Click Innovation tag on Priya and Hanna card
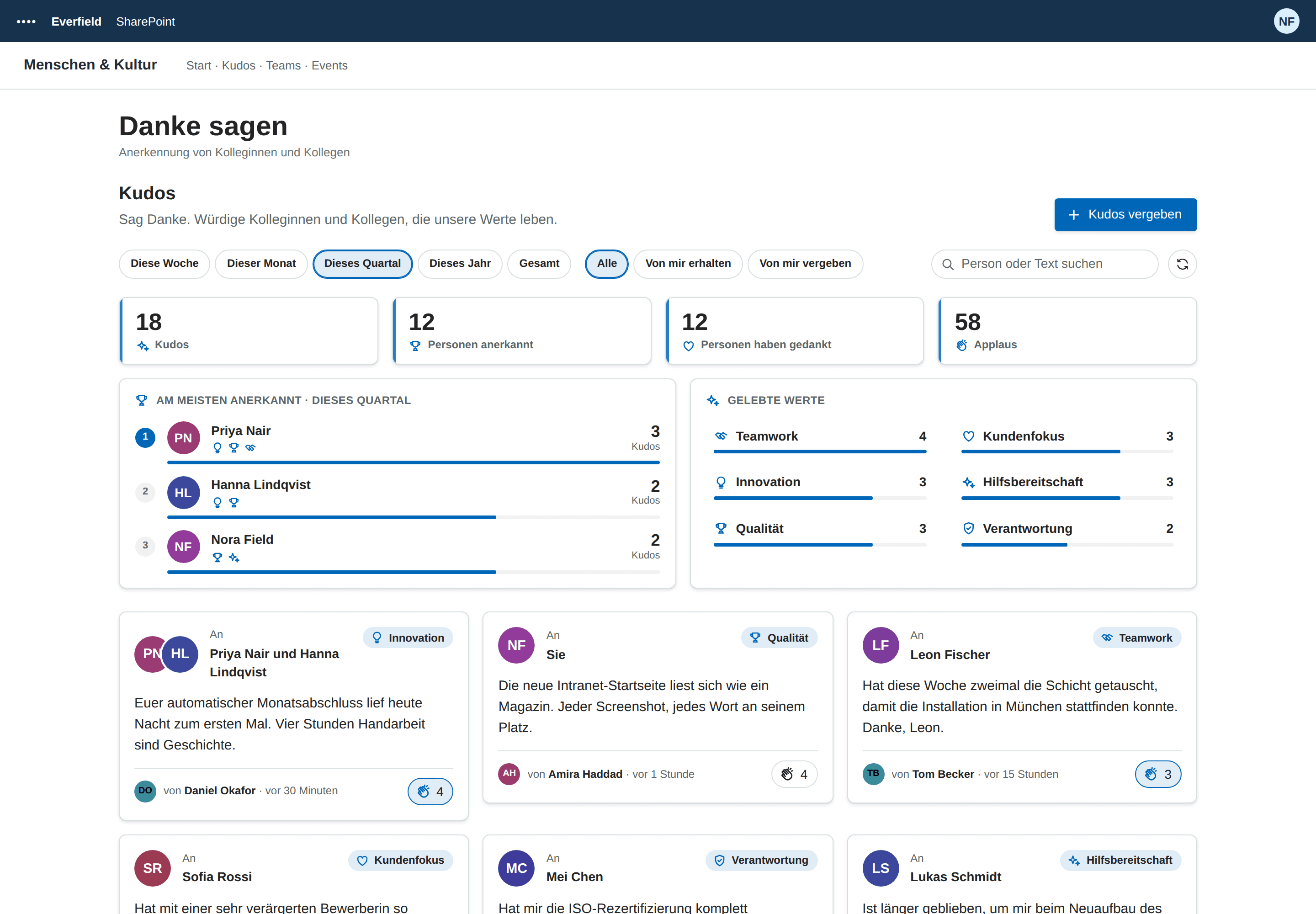 coord(408,638)
